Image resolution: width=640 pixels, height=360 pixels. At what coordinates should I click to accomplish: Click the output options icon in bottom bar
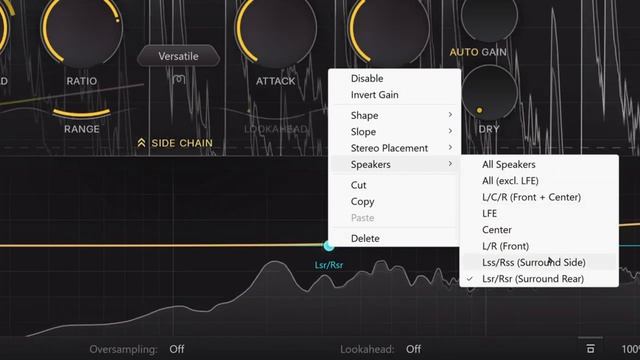pos(590,348)
